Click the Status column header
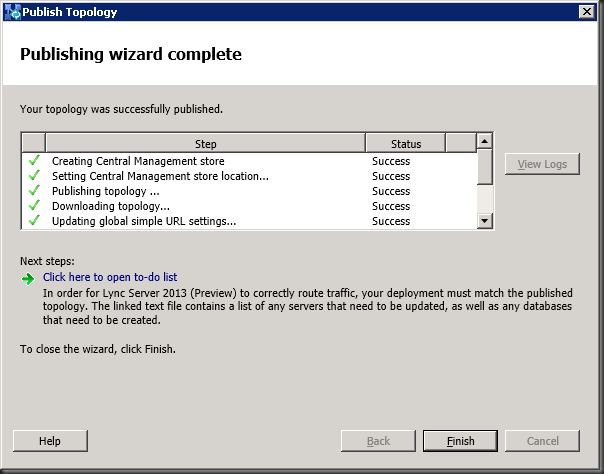 pos(406,144)
